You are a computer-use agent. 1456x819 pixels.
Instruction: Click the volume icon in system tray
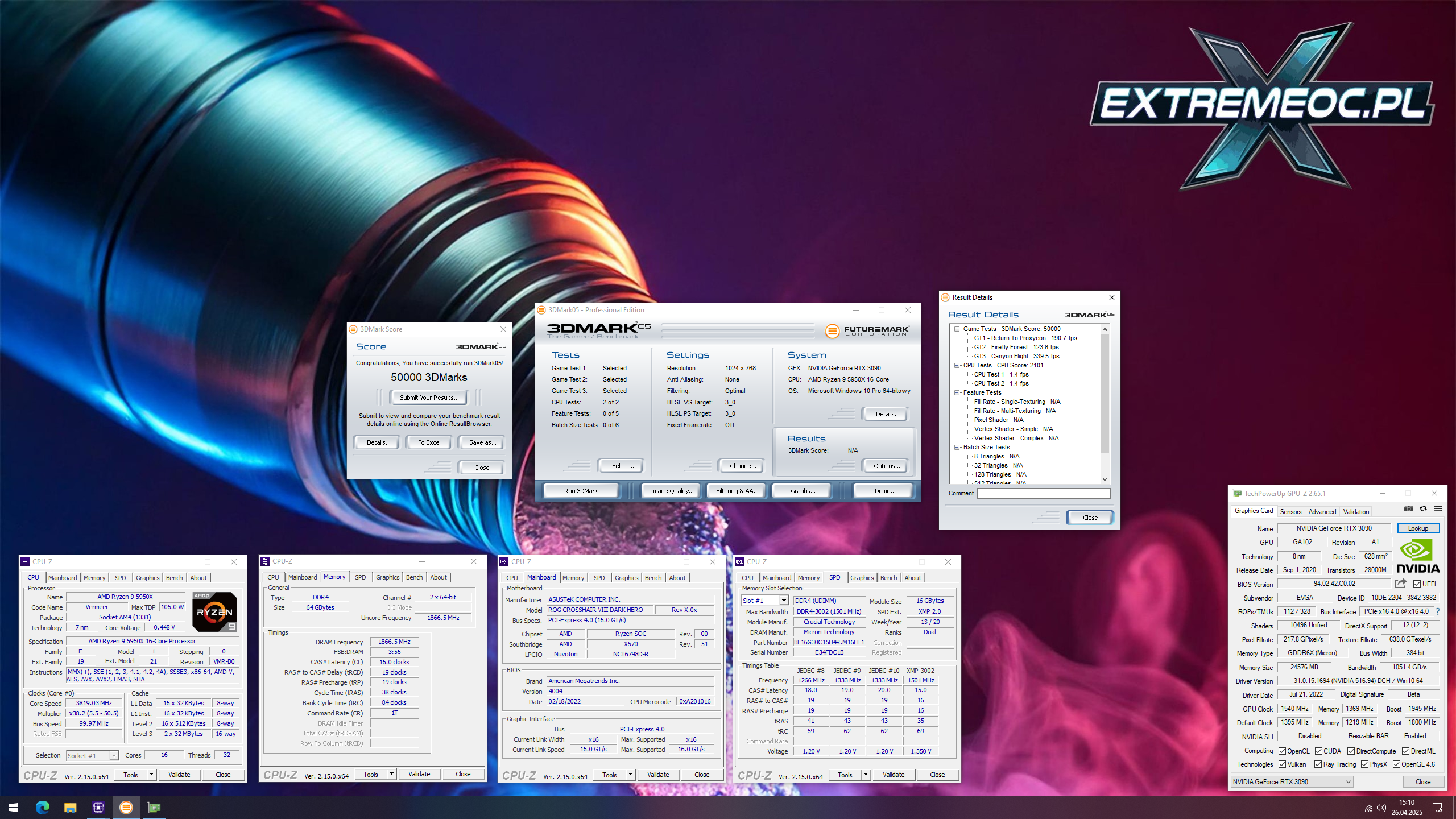point(1380,808)
